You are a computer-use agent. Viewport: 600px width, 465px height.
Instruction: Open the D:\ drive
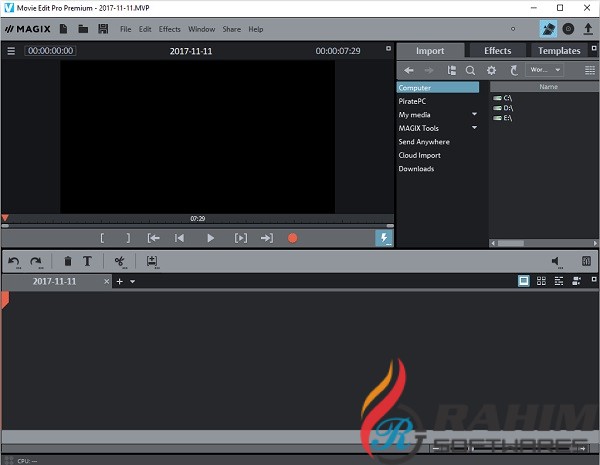coord(503,108)
